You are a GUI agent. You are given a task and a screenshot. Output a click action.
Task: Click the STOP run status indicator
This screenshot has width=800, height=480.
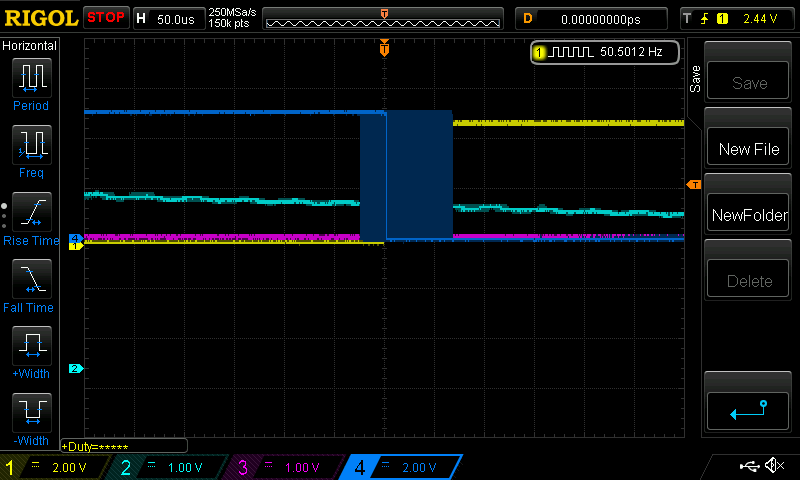pos(106,18)
